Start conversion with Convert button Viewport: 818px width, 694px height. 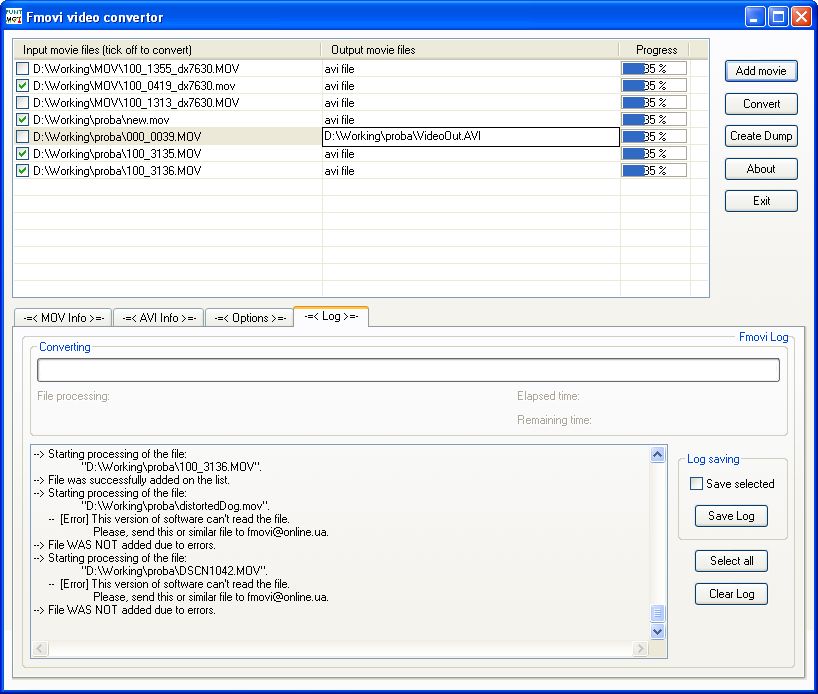pyautogui.click(x=761, y=104)
